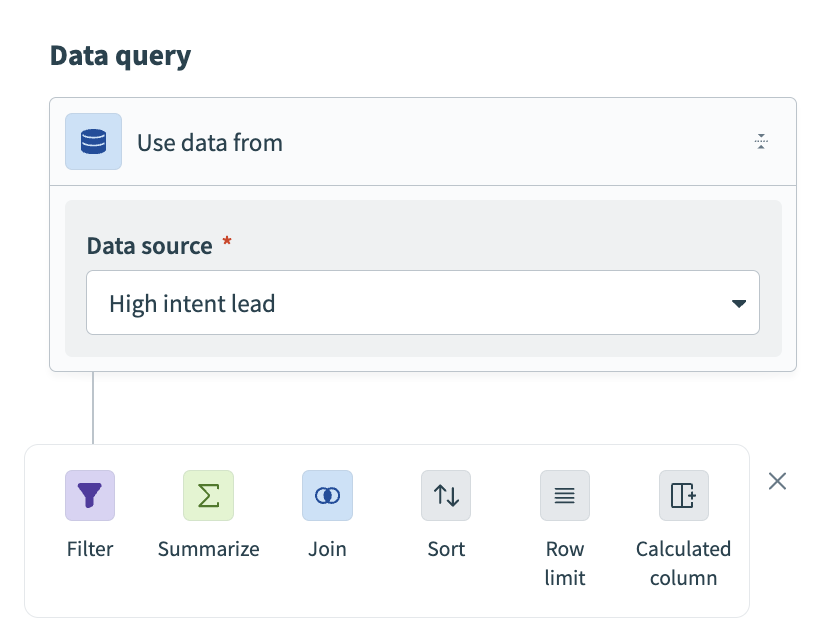814x638 pixels.
Task: Click the Sort arrows icon
Action: click(445, 495)
